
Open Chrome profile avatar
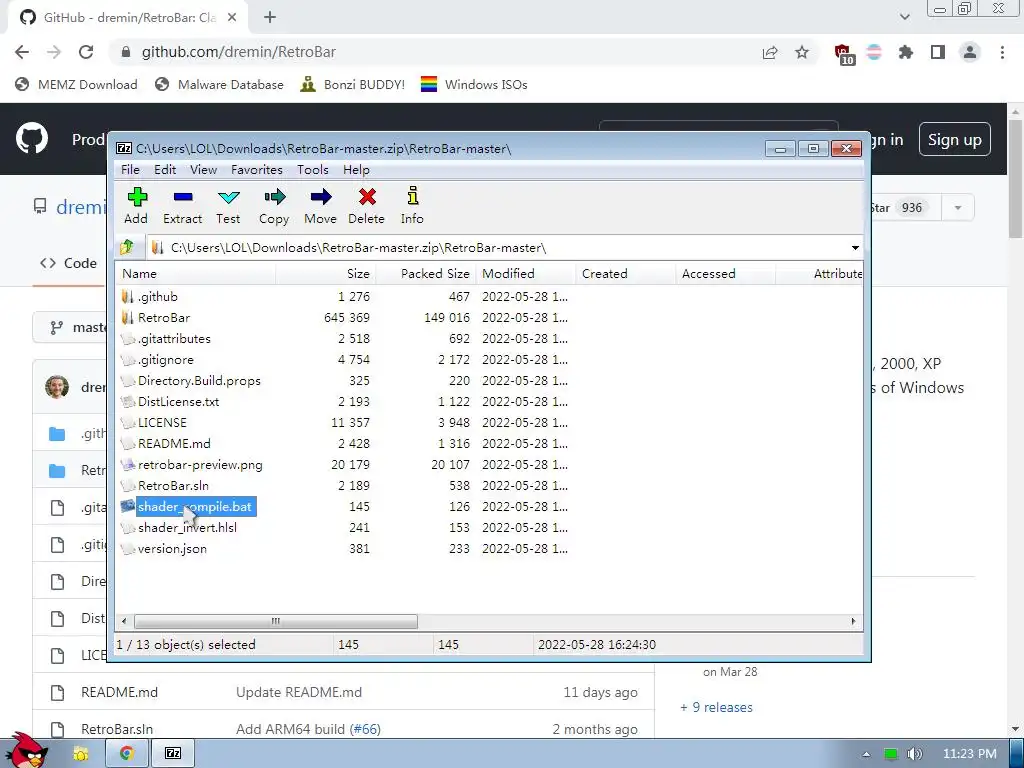[x=970, y=52]
